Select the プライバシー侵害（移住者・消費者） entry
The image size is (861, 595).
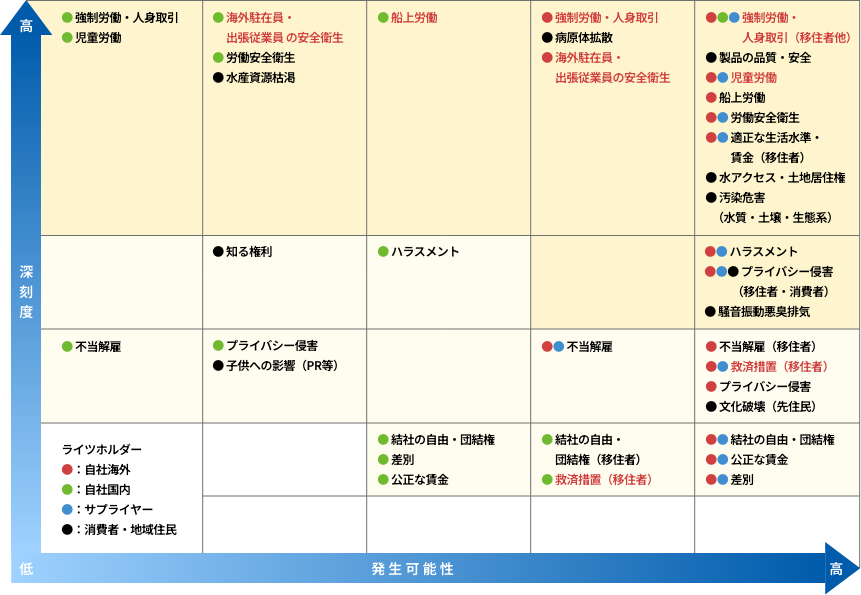[786, 281]
